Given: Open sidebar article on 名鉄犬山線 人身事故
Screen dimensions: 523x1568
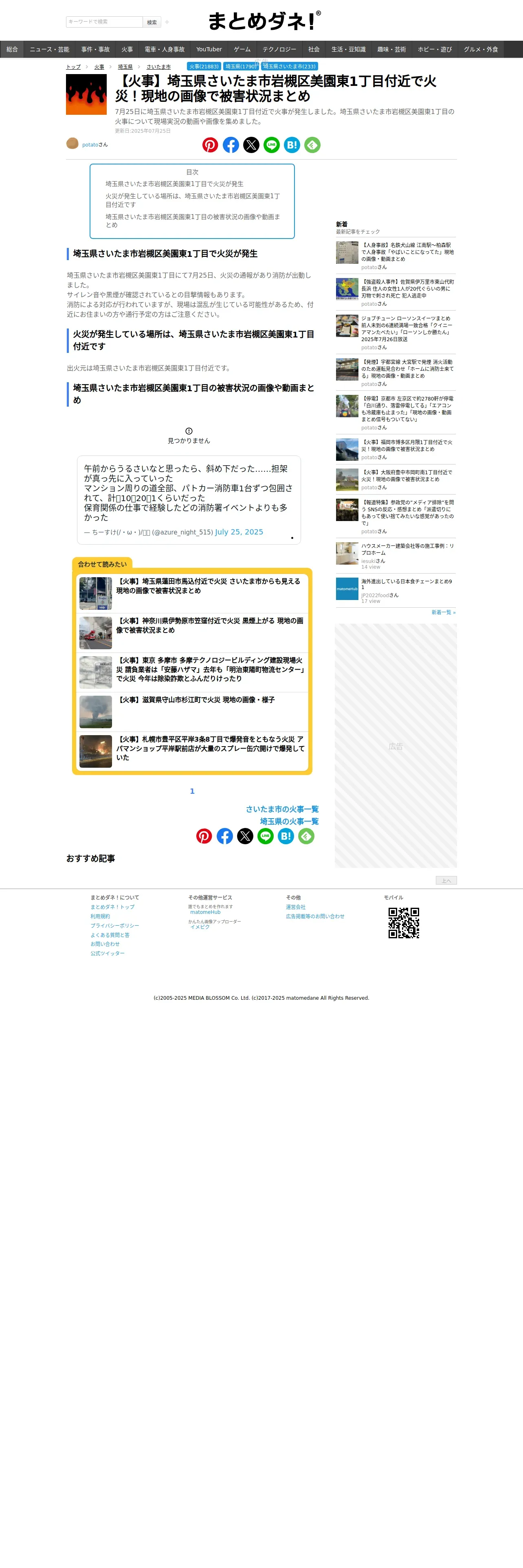Looking at the screenshot, I should click(408, 252).
